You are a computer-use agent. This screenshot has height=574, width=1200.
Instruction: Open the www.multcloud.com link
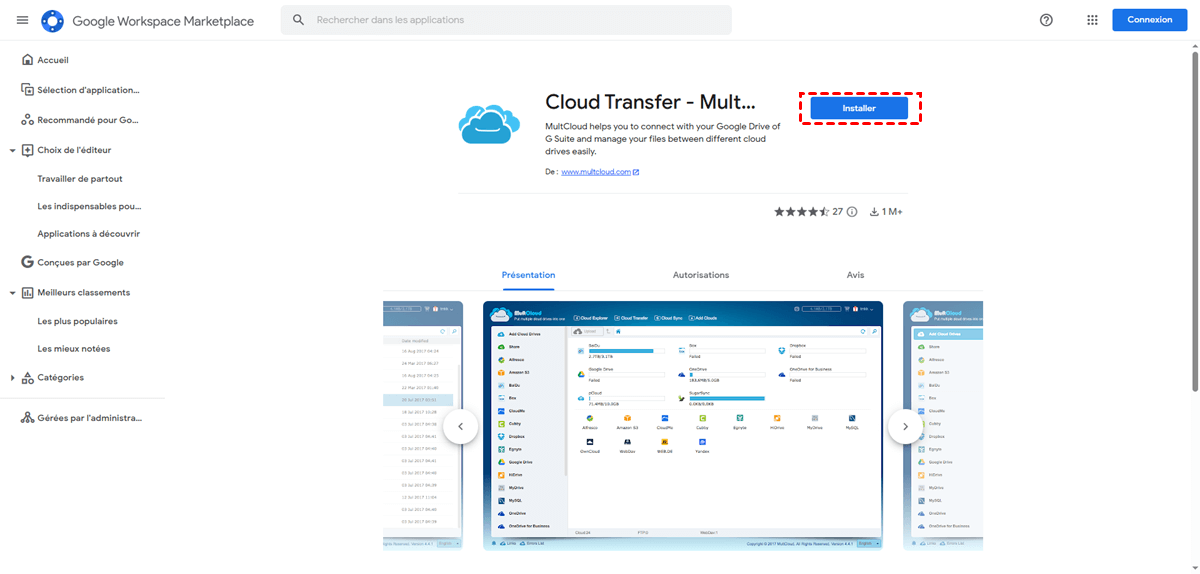click(x=596, y=172)
